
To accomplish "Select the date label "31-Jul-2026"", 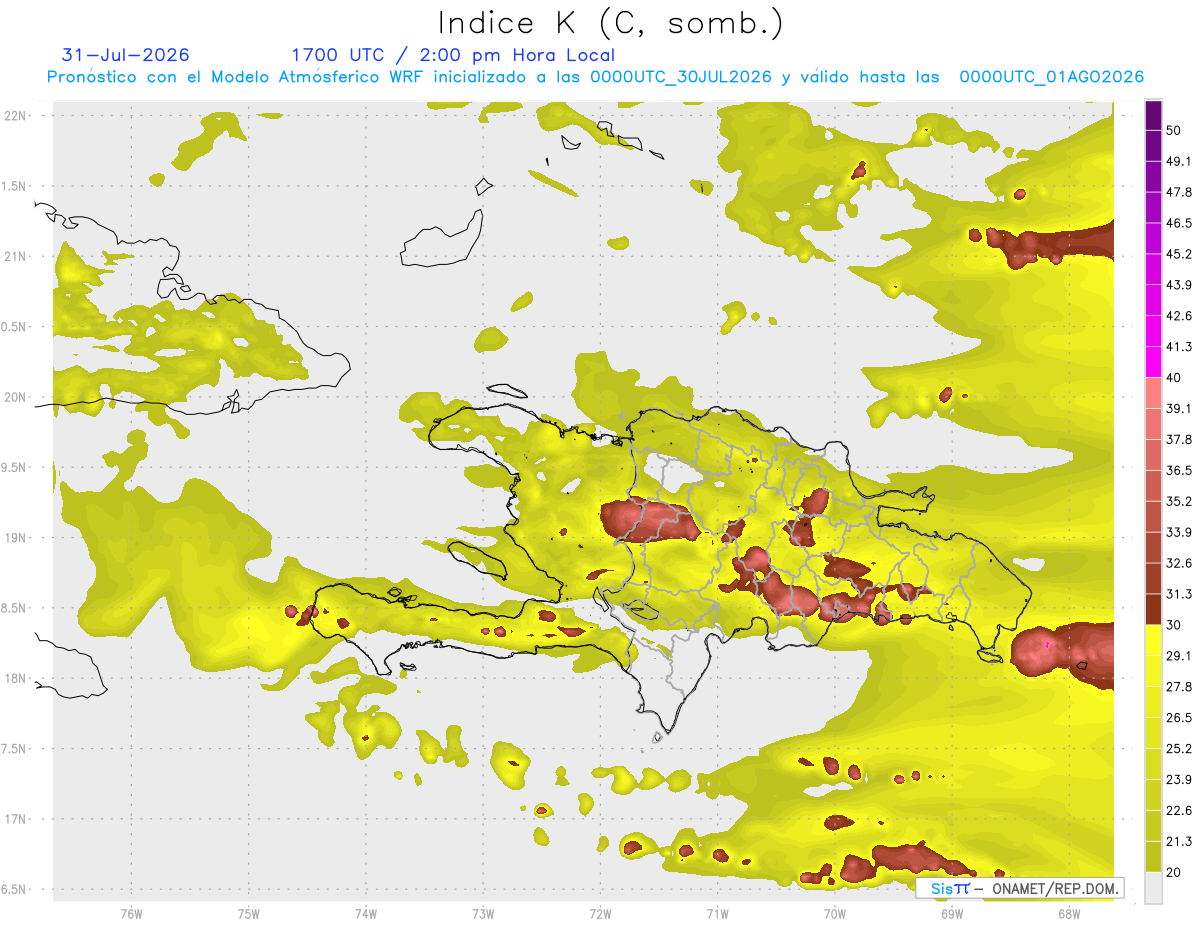I will pos(126,55).
